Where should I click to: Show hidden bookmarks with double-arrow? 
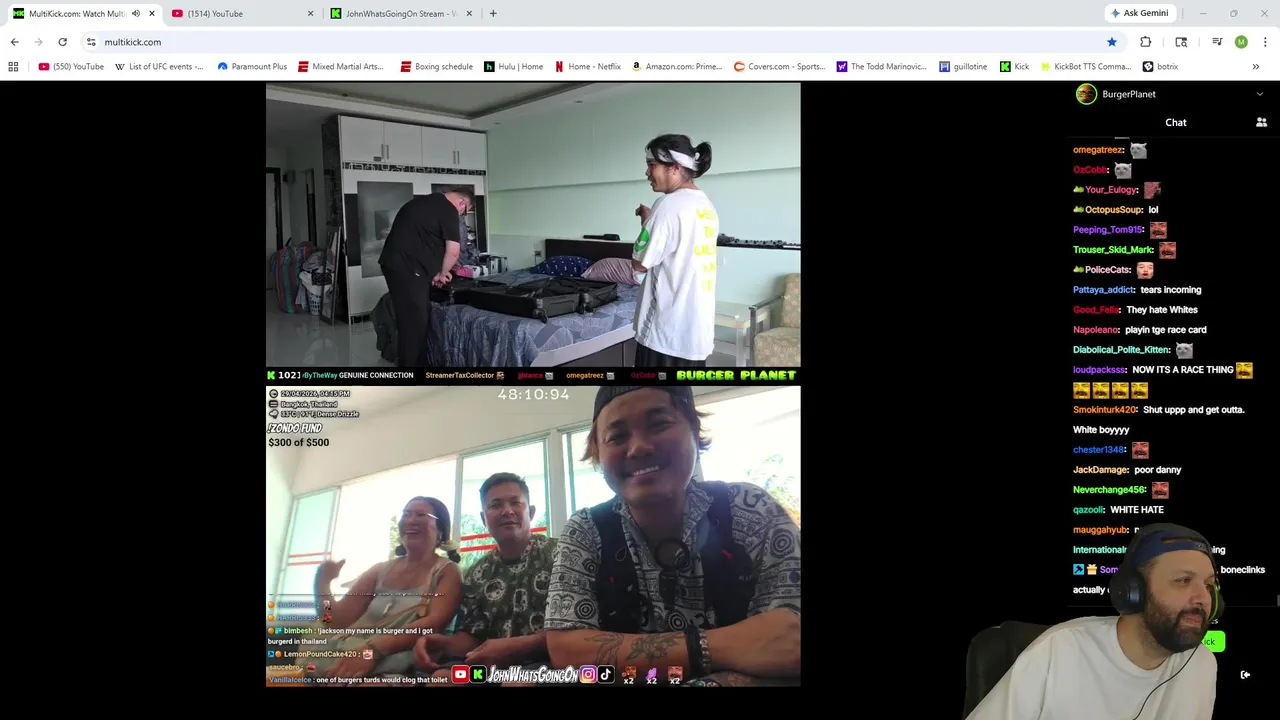tap(1255, 67)
